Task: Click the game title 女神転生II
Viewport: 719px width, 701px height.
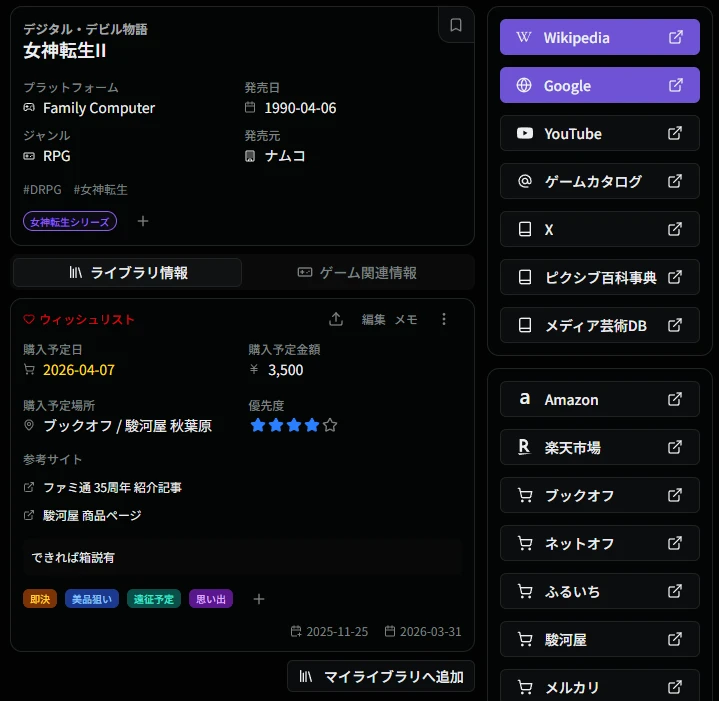Action: coord(65,50)
